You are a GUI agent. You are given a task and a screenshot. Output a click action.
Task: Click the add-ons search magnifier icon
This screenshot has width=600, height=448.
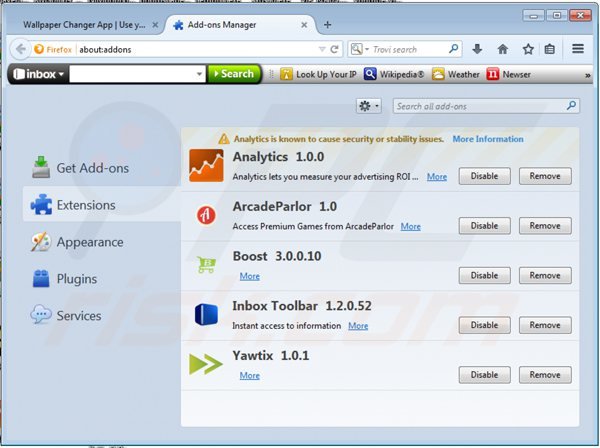(x=571, y=106)
